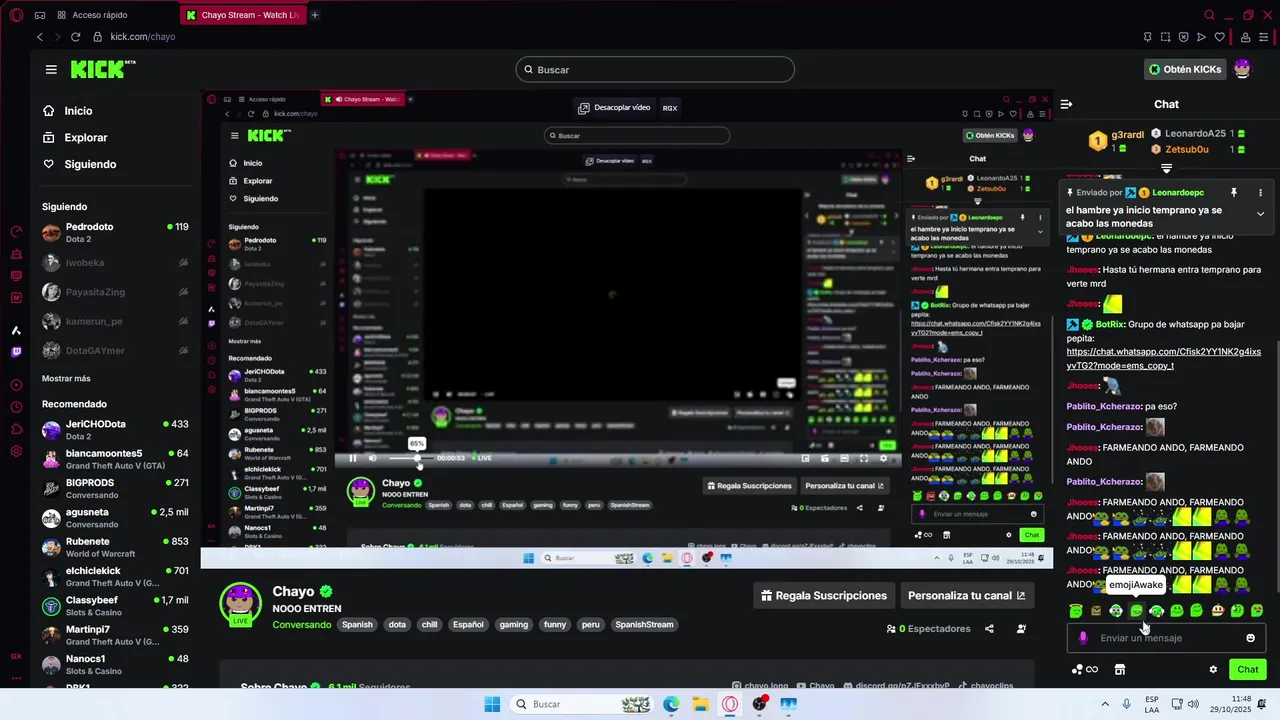The height and width of the screenshot is (720, 1280).
Task: Toggle fullscreen in the video player
Action: [864, 458]
